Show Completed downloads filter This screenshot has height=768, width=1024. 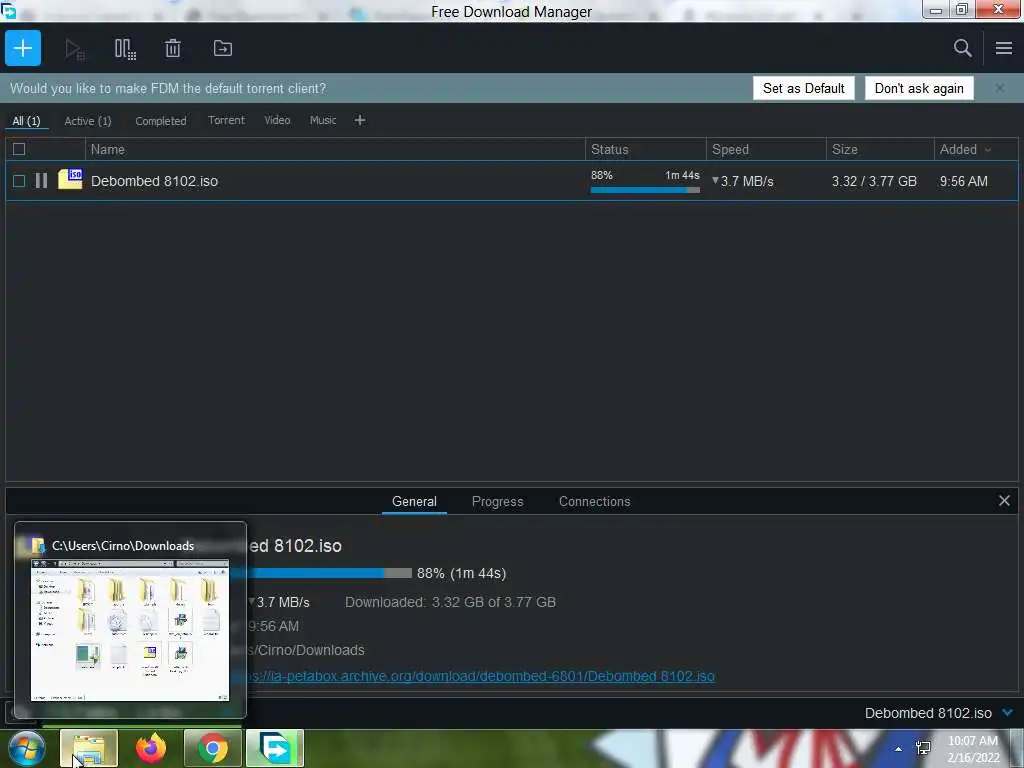pyautogui.click(x=161, y=121)
